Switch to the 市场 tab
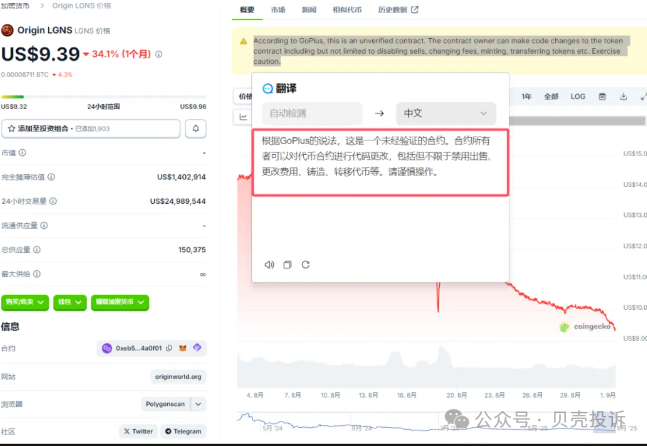 coord(277,9)
